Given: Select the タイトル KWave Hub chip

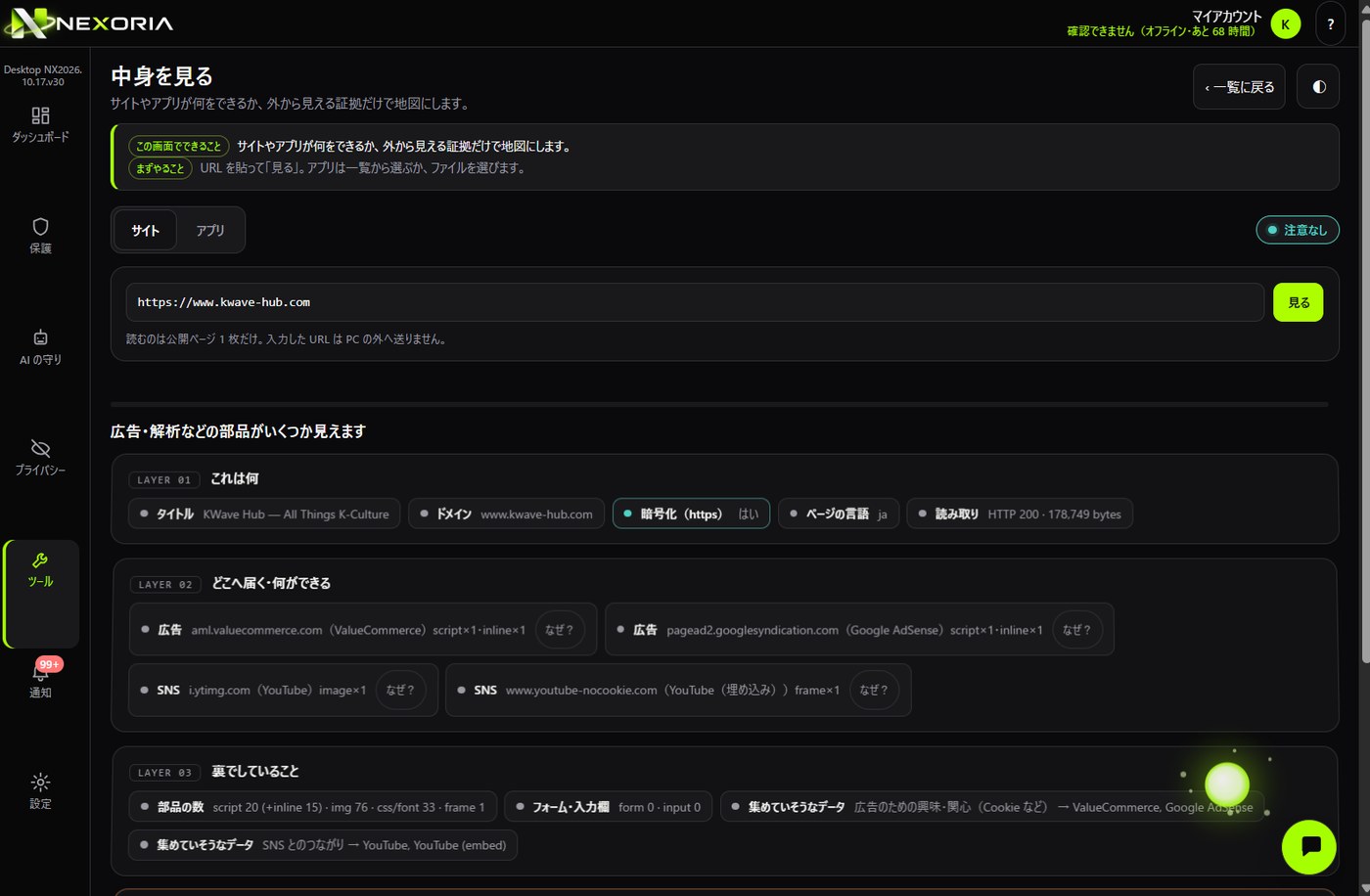Looking at the screenshot, I should click(x=264, y=514).
